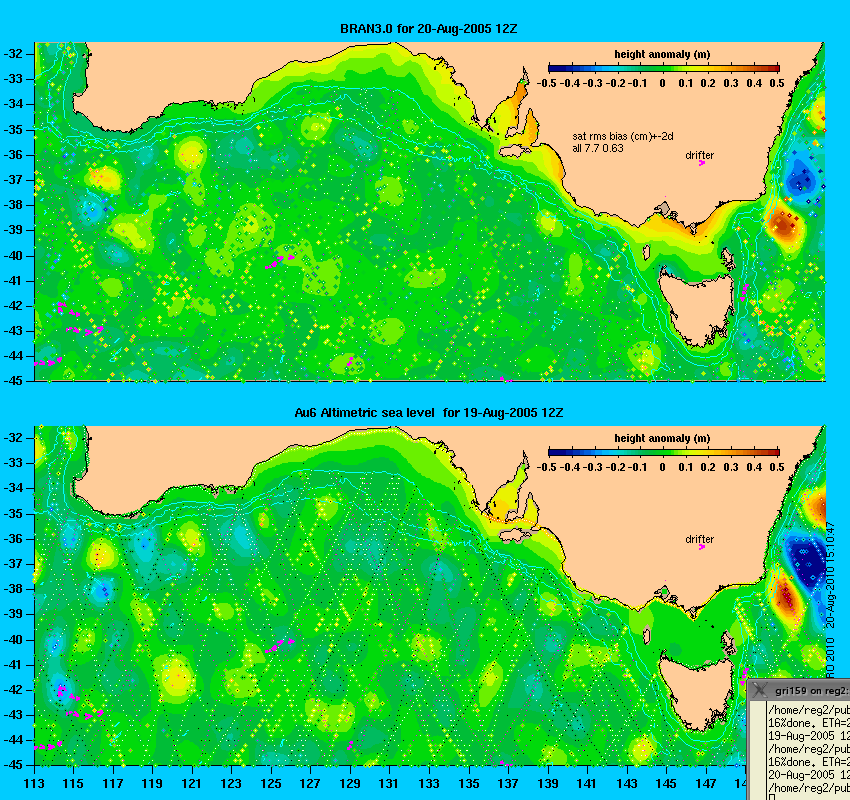This screenshot has height=800, width=850.
Task: Select the 'gri159 on reg2:' terminal title bar
Action: (x=799, y=690)
